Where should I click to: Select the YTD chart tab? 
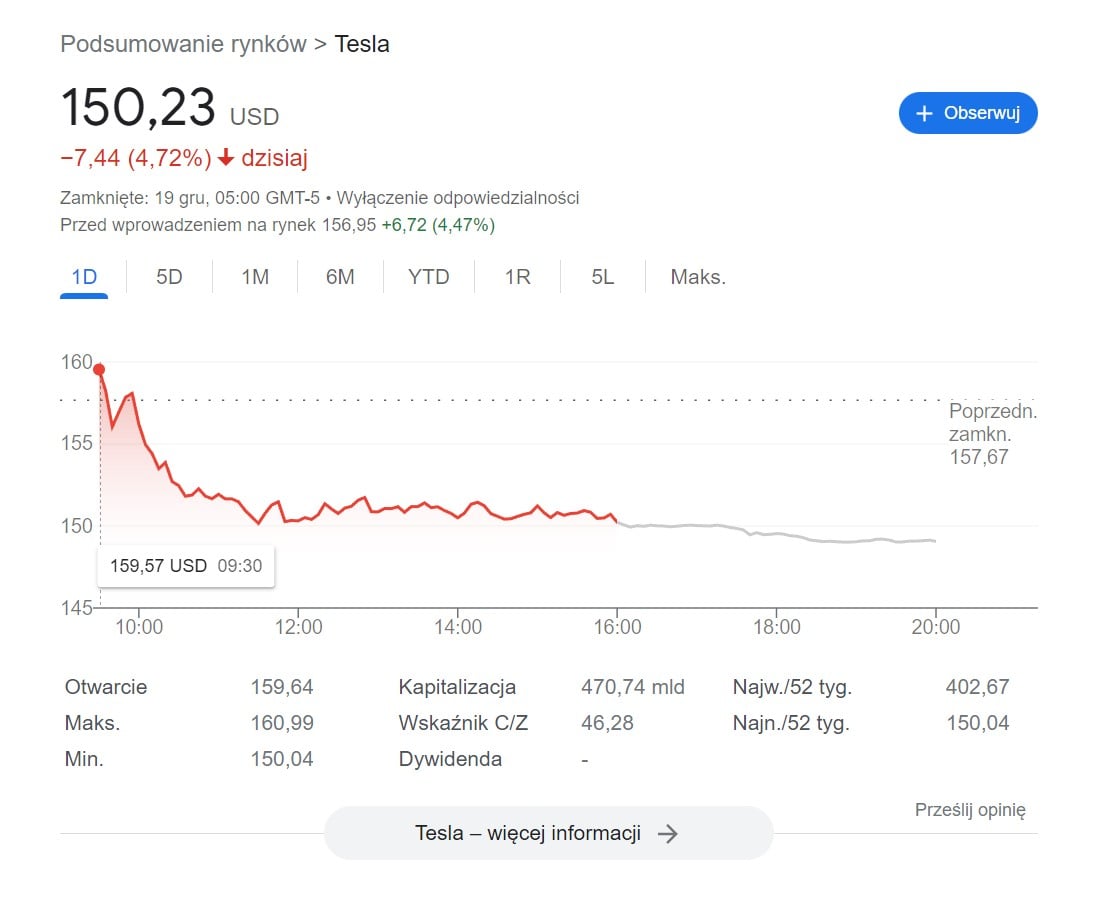click(x=428, y=277)
